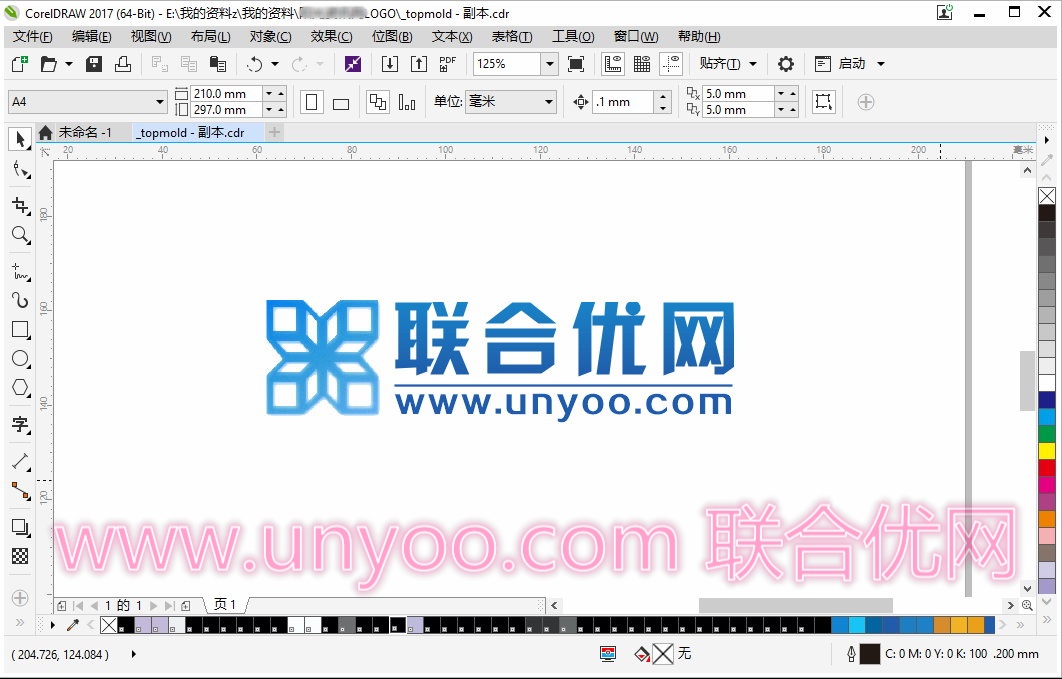Click the Full-screen preview icon
This screenshot has width=1062, height=679.
coord(576,64)
